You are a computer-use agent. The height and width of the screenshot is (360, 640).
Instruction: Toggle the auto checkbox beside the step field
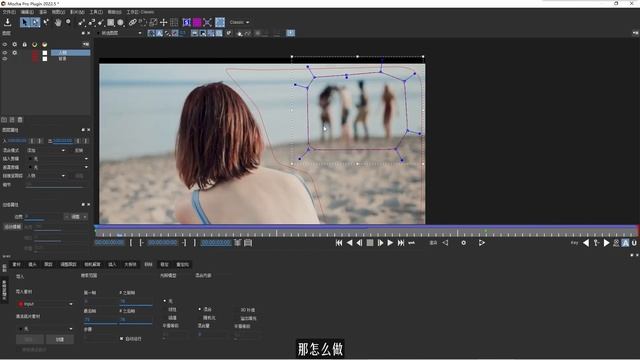[x=122, y=339]
